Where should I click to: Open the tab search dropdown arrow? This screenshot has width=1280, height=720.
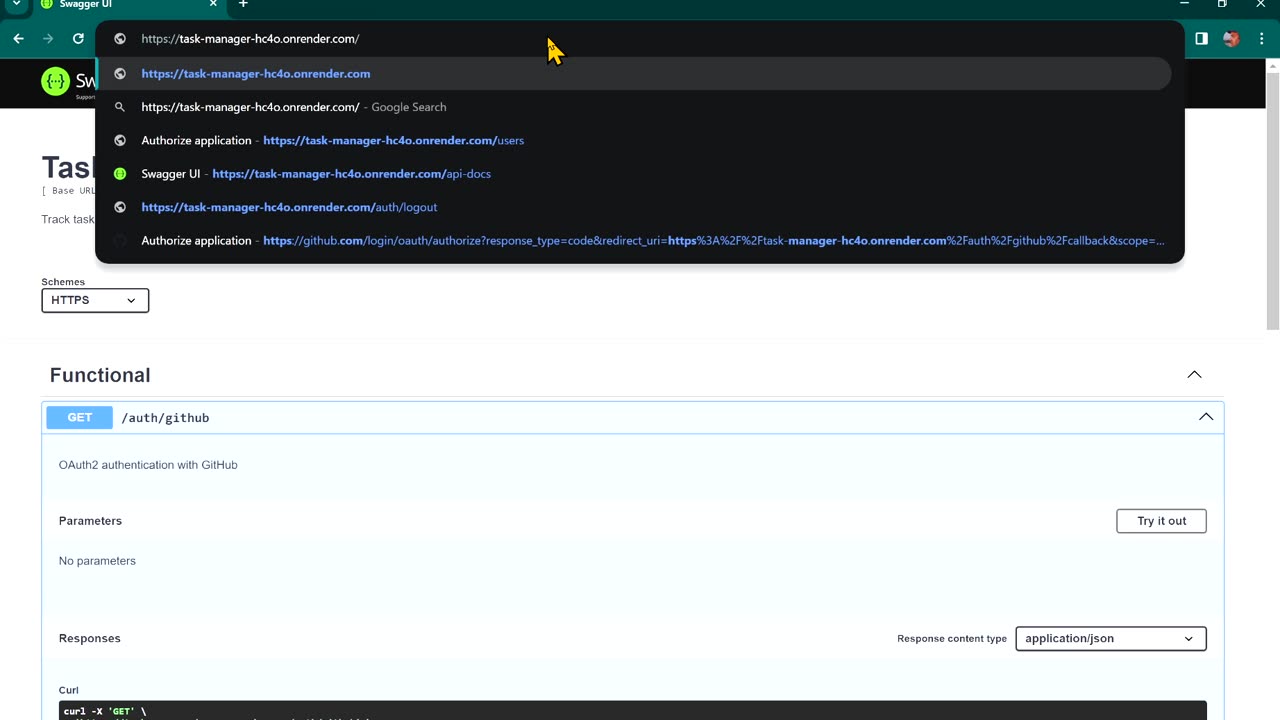pyautogui.click(x=16, y=4)
